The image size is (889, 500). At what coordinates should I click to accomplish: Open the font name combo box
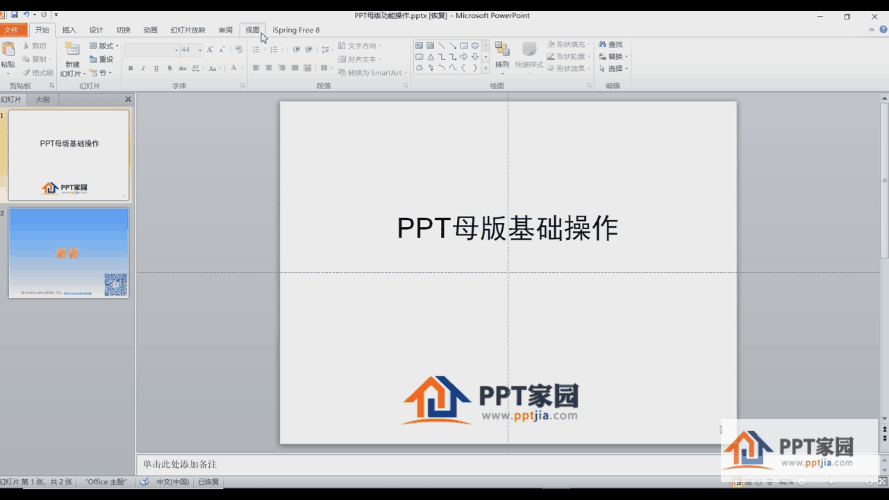click(x=151, y=50)
